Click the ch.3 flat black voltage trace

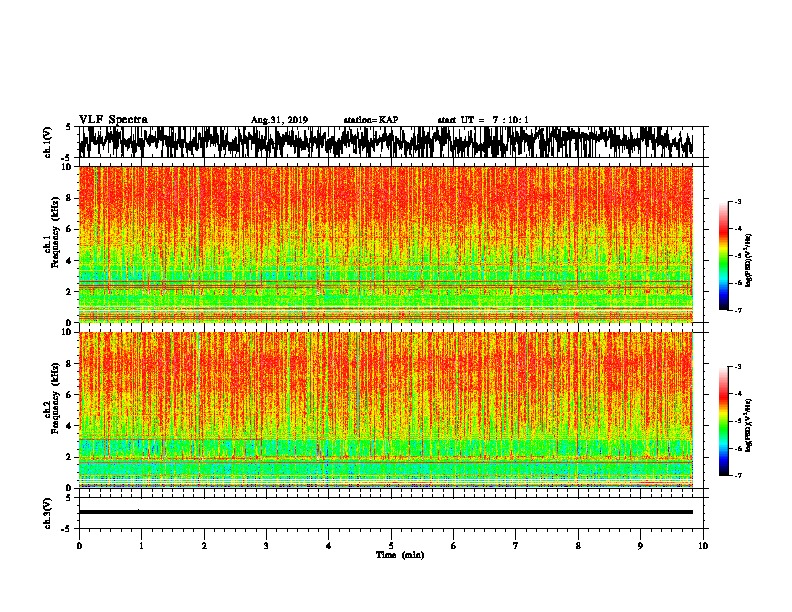(x=386, y=512)
